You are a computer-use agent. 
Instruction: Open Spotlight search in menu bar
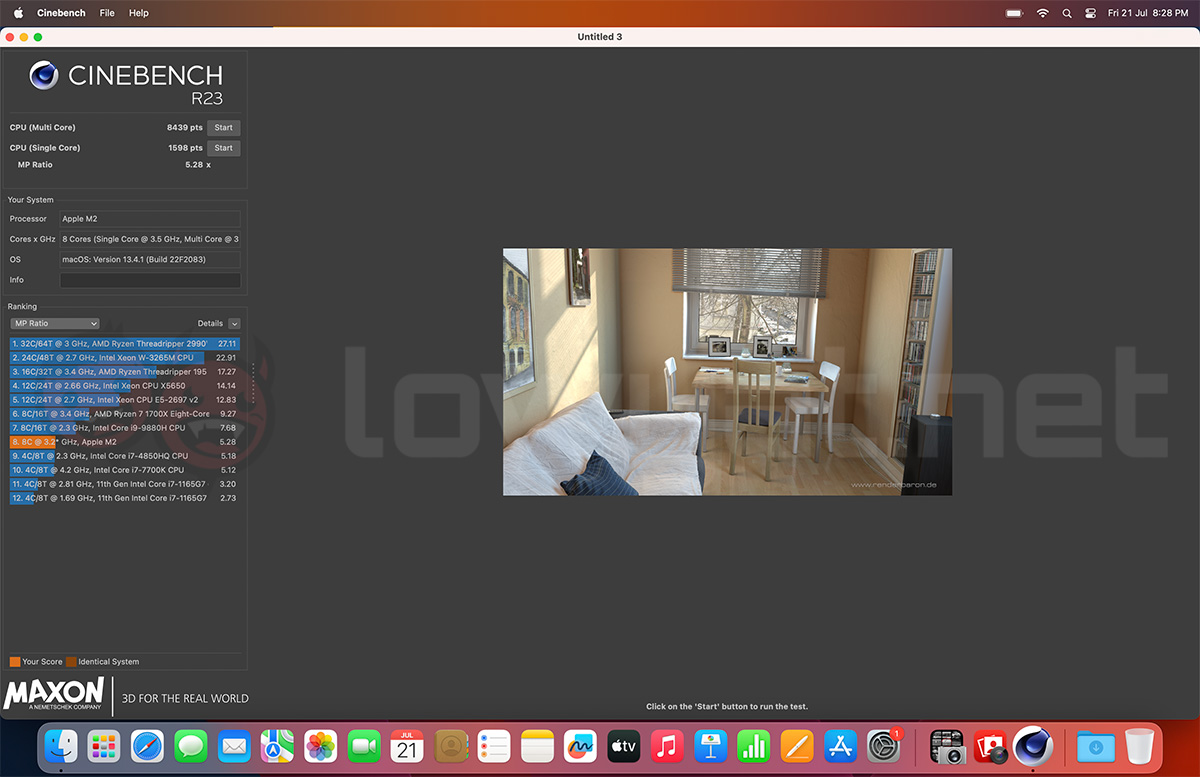pyautogui.click(x=1067, y=13)
